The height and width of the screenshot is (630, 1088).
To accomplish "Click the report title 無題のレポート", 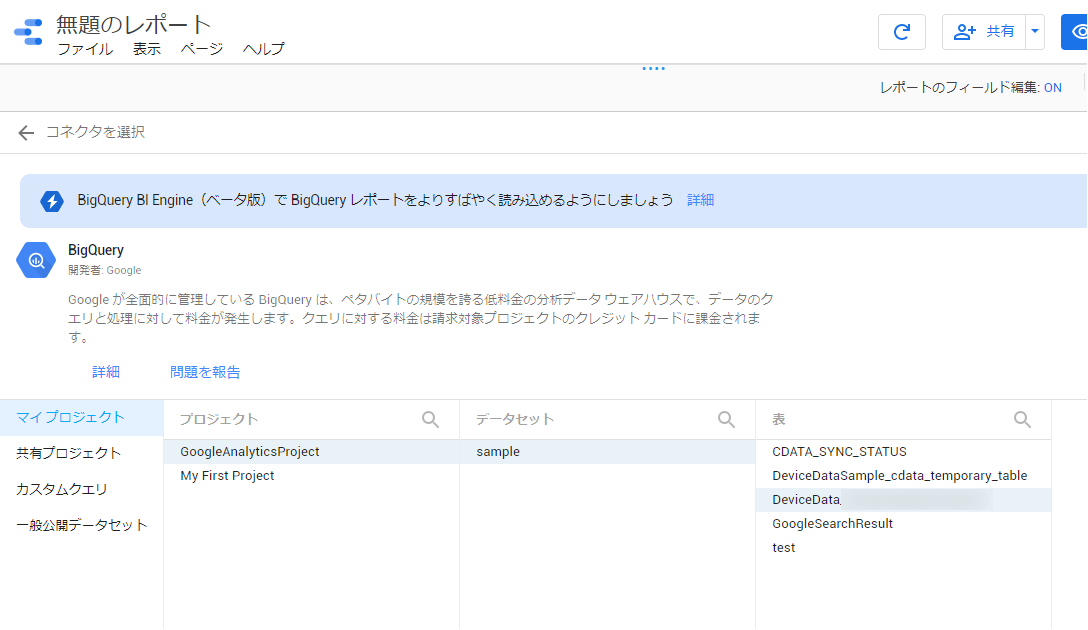I will point(133,25).
